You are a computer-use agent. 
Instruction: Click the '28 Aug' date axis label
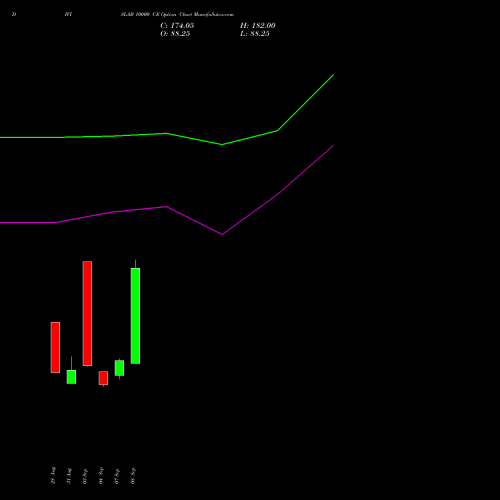pos(53,476)
